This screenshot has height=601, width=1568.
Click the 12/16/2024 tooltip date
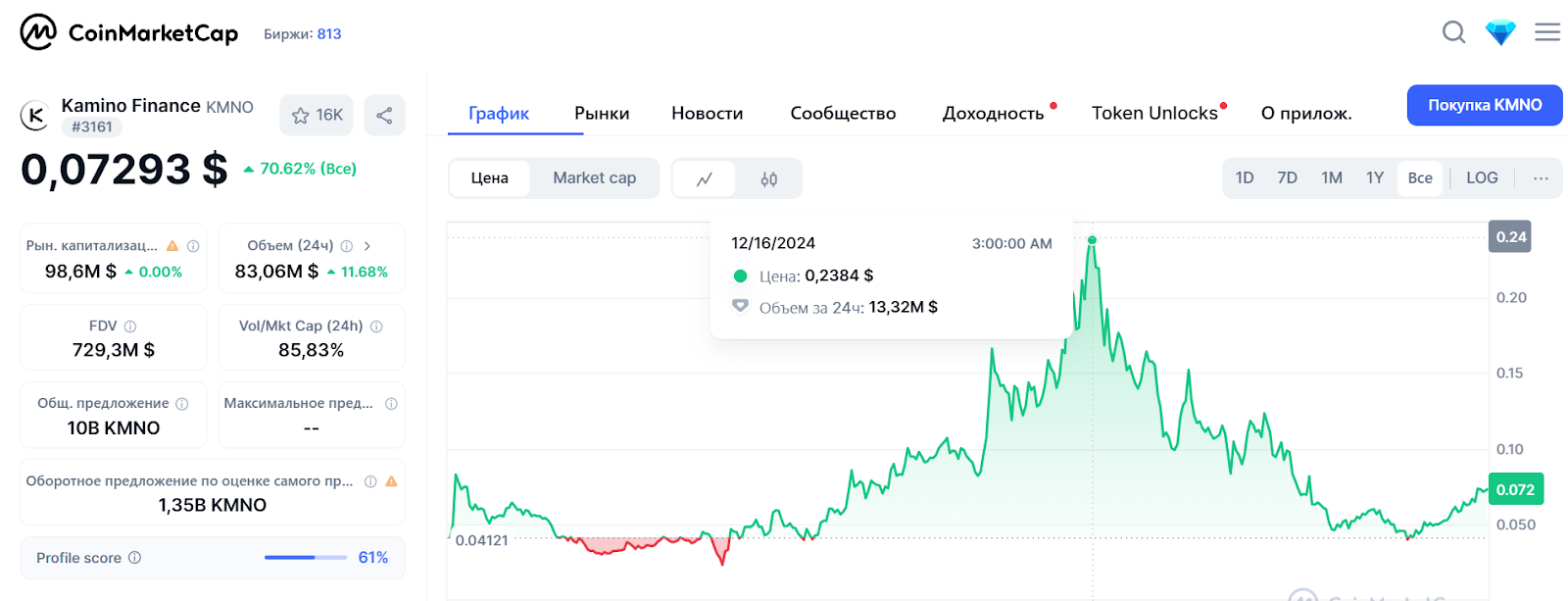pos(773,243)
